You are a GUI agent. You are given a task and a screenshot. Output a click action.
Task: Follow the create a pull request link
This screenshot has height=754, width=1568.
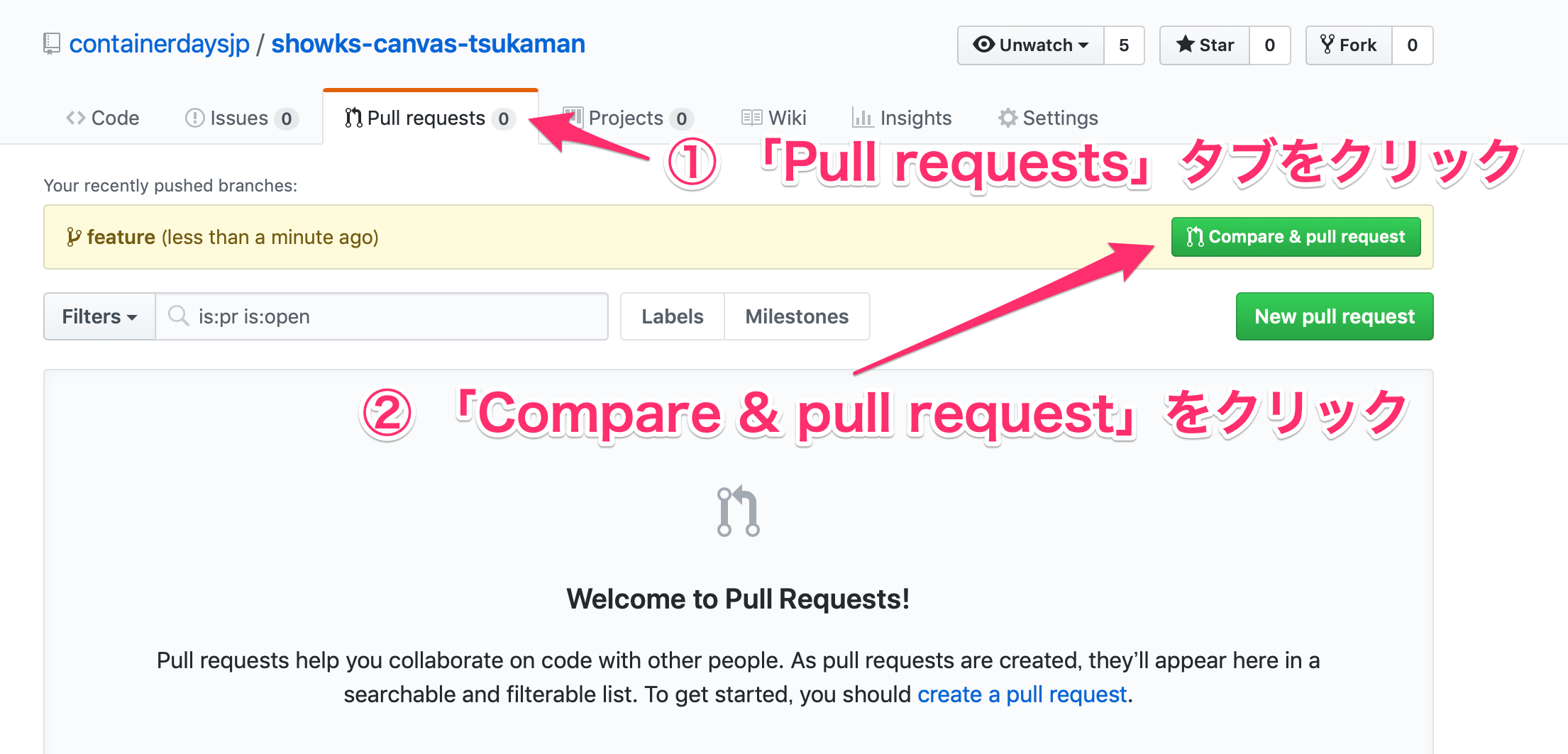point(1022,694)
